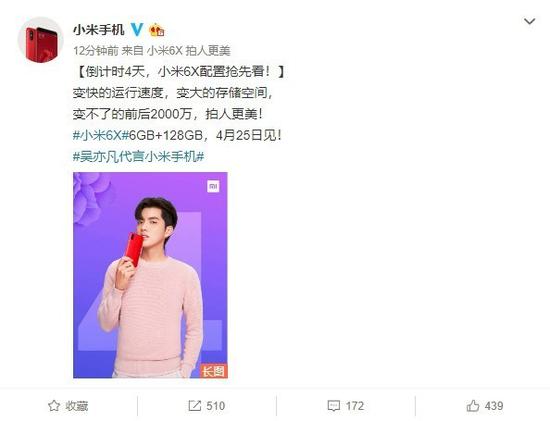Click the MI logo on the poster
This screenshot has width=550, height=421.
point(213,186)
